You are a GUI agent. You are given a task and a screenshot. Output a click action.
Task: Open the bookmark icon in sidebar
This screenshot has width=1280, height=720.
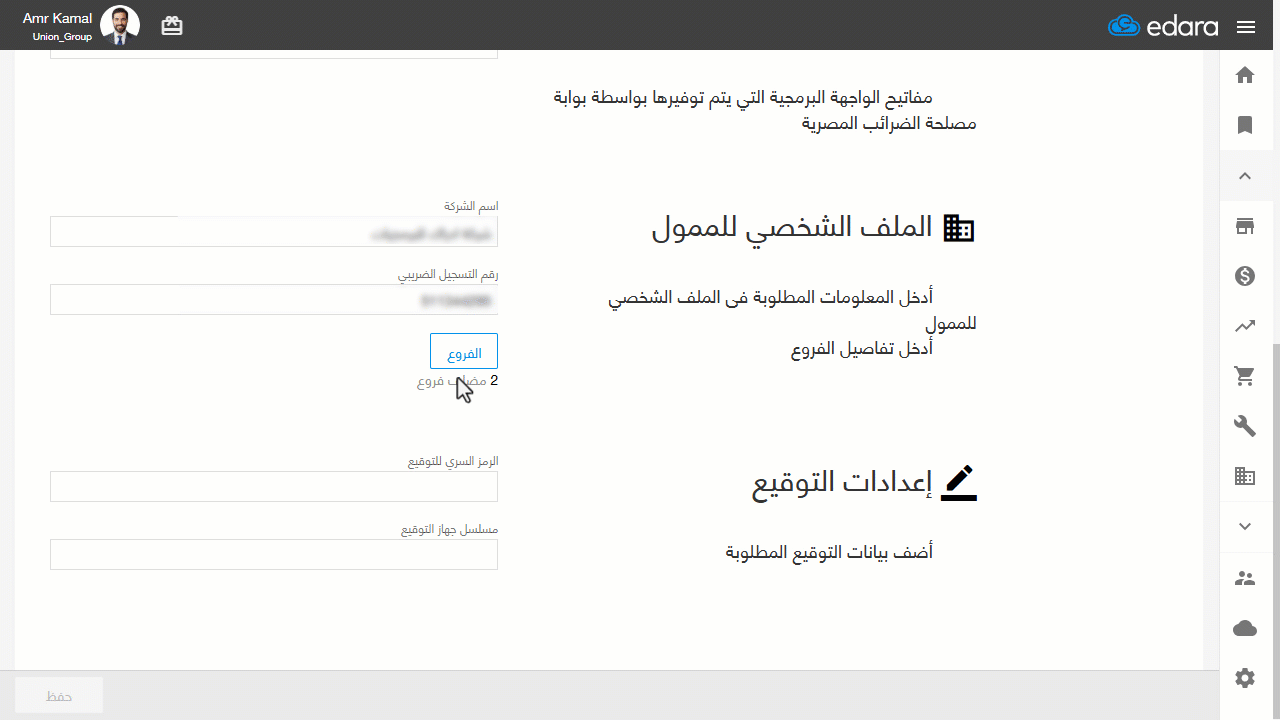1245,125
